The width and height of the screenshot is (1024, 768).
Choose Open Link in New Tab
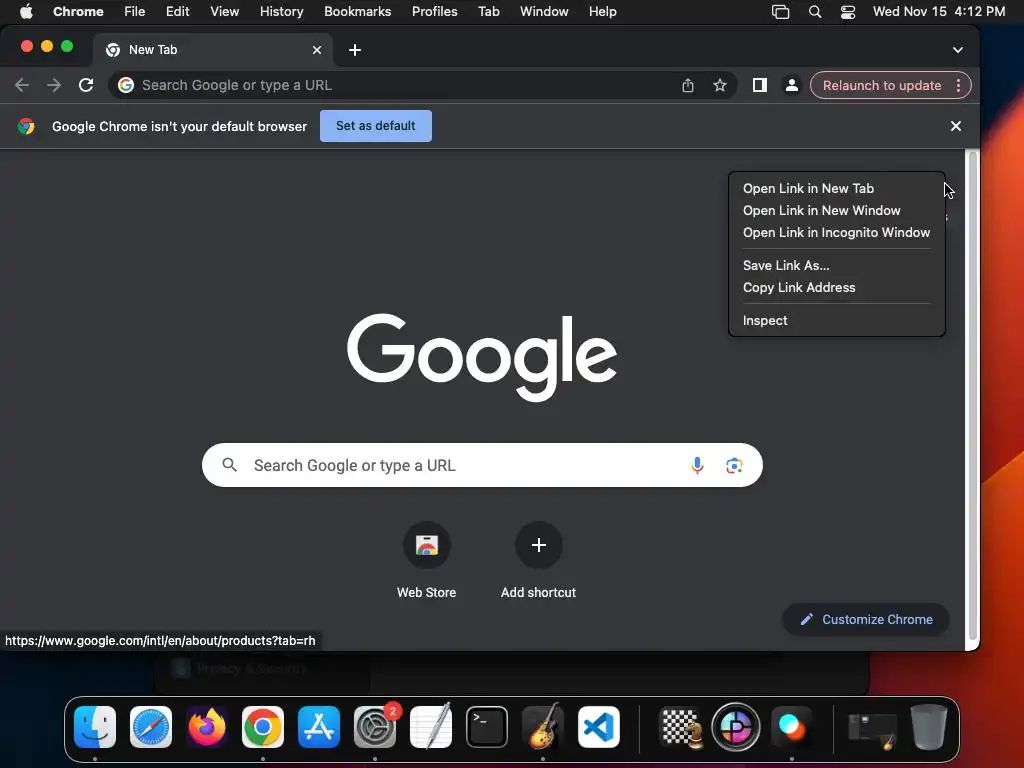(837, 188)
